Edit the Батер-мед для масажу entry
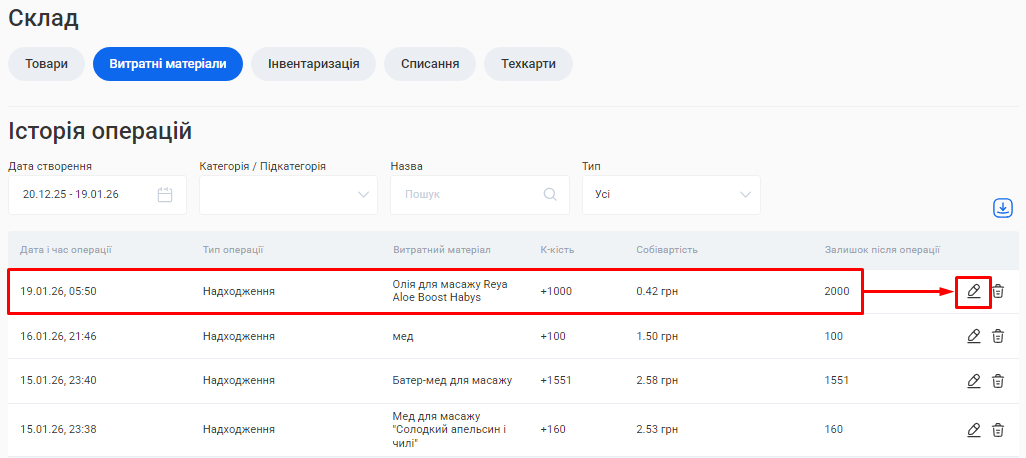1026x458 pixels. (973, 381)
